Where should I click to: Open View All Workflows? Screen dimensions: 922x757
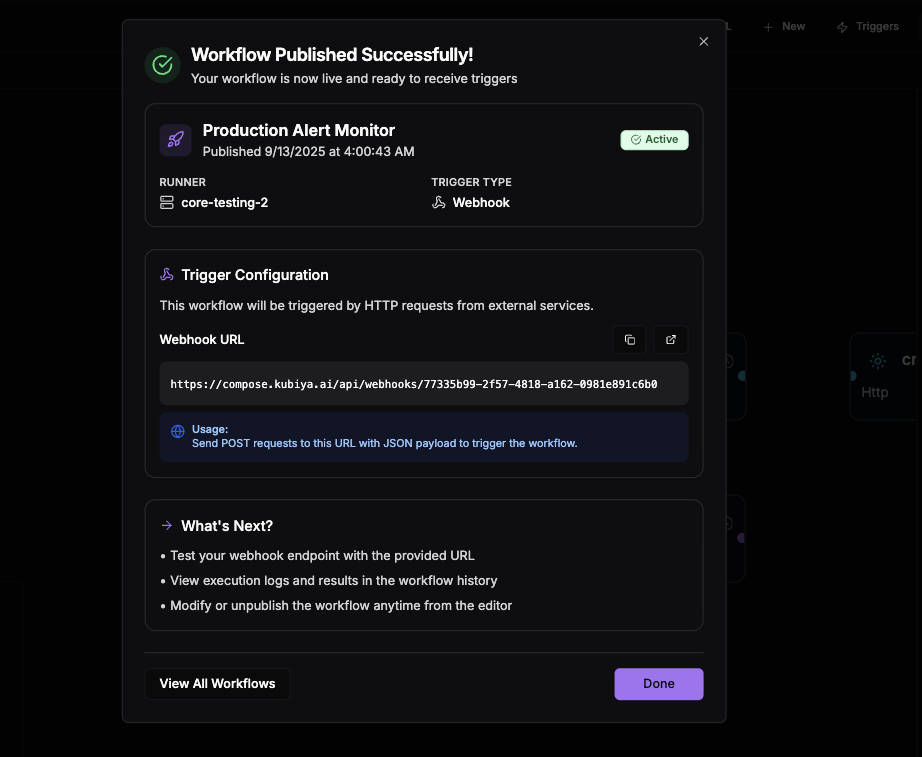(x=218, y=683)
